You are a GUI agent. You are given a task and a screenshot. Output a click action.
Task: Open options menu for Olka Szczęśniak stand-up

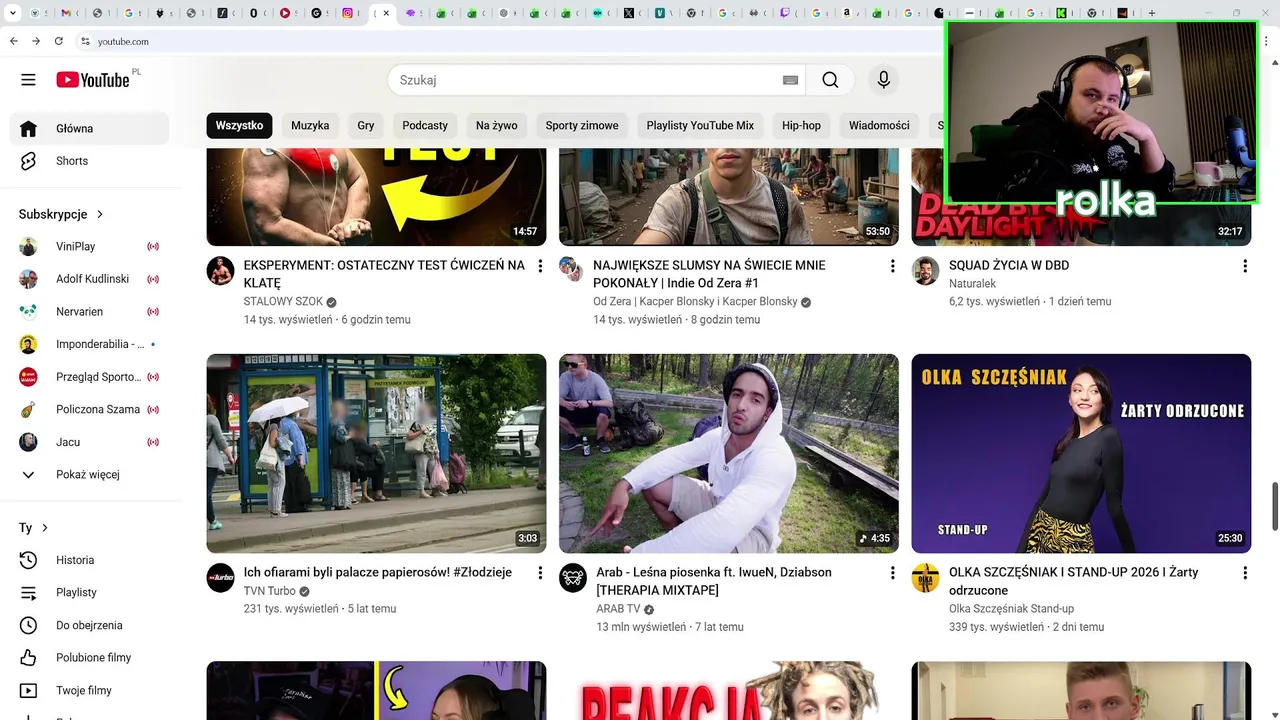(x=1245, y=573)
